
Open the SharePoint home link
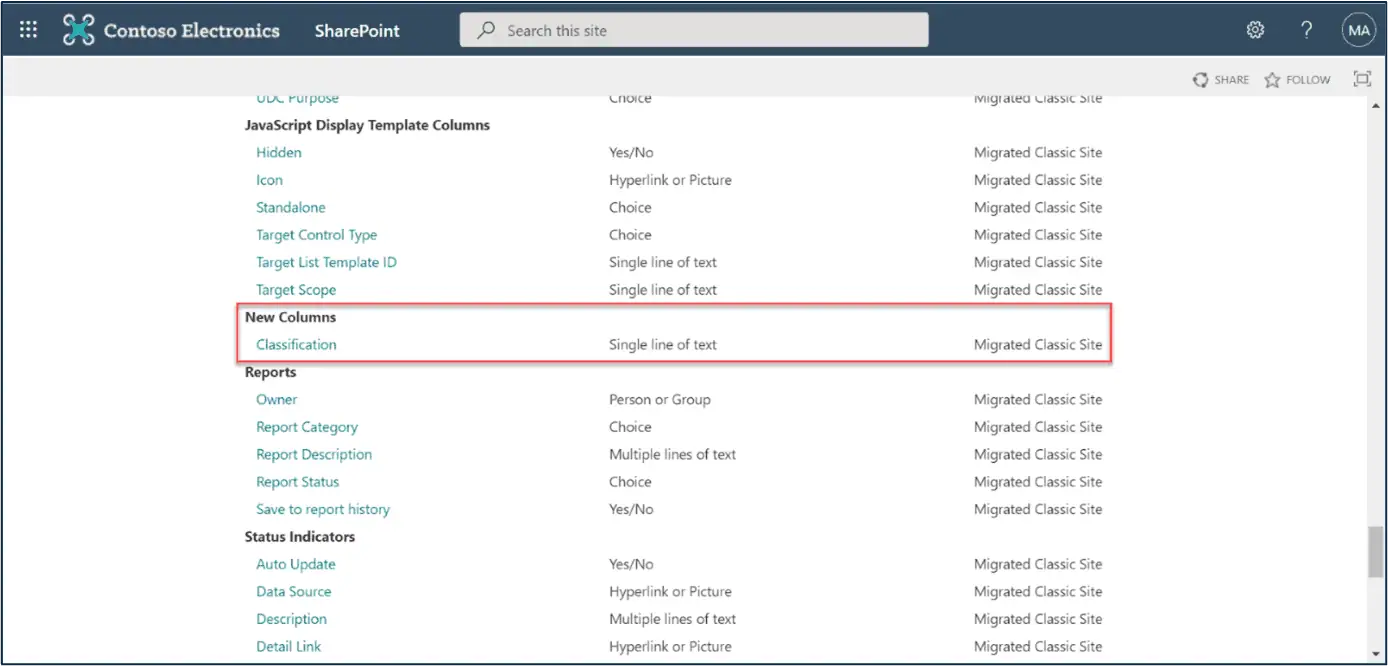(x=357, y=30)
